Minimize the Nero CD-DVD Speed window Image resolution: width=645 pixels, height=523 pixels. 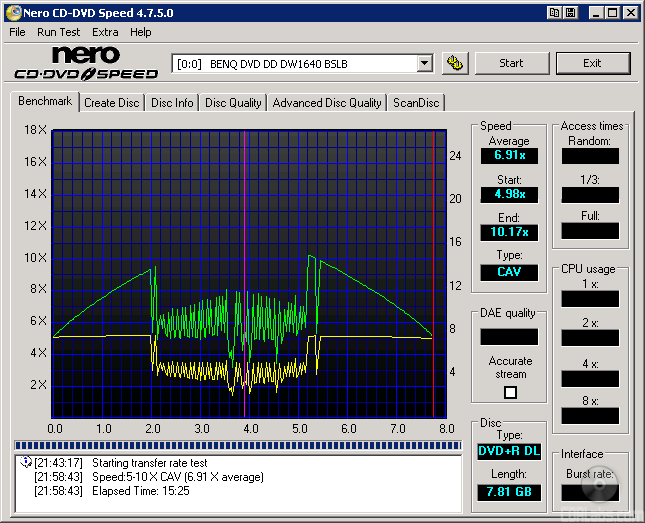[x=595, y=12]
